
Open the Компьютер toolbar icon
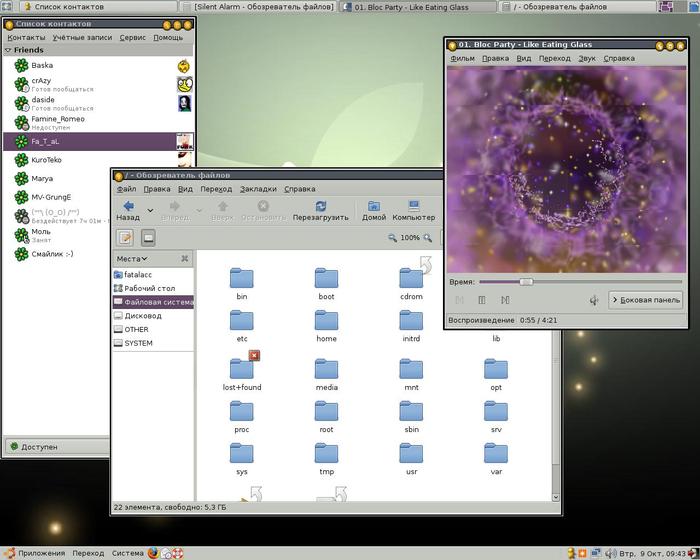[413, 210]
